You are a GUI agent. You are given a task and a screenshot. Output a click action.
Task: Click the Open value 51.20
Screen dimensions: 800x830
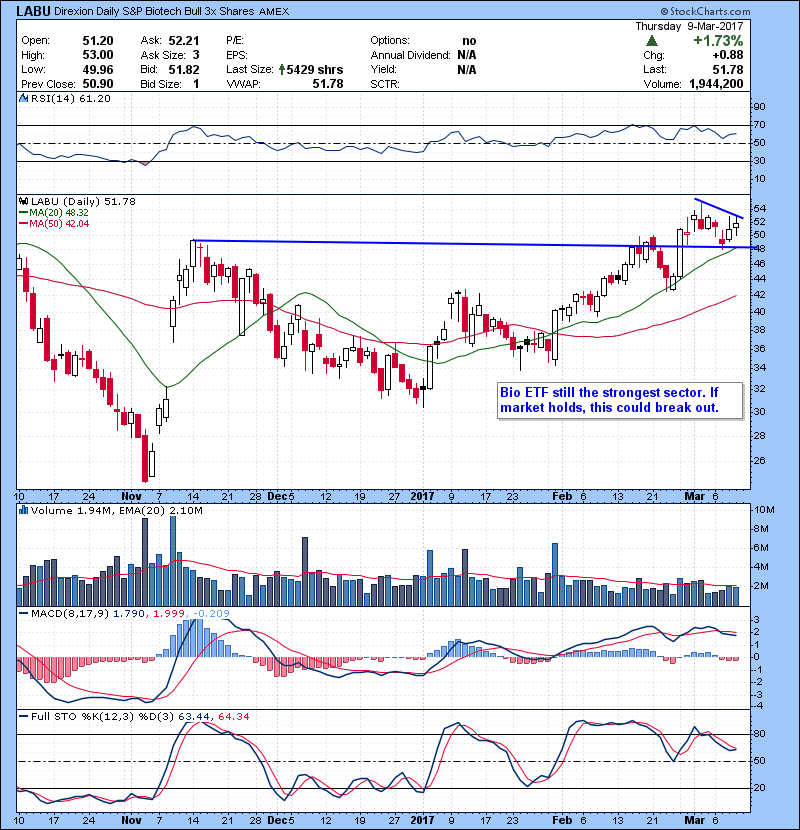tap(98, 41)
